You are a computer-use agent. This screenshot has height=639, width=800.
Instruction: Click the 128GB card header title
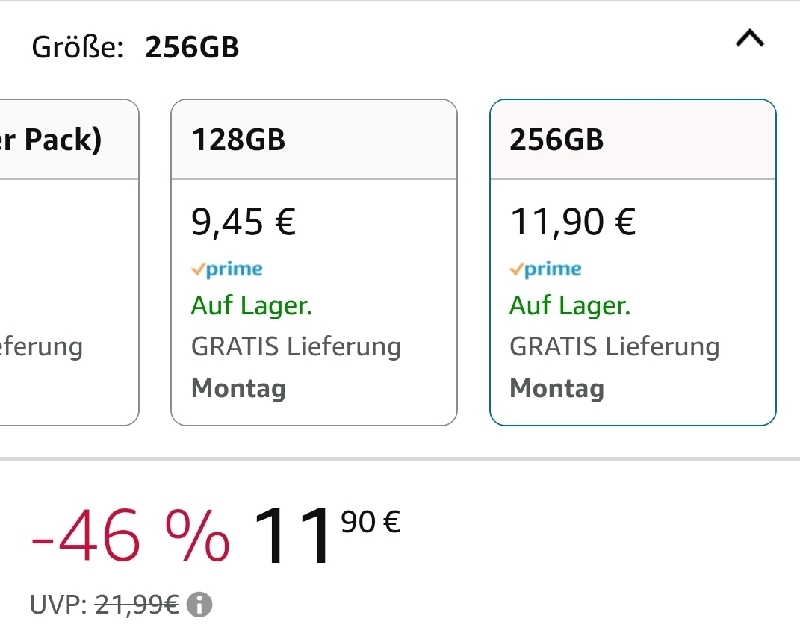pos(238,139)
